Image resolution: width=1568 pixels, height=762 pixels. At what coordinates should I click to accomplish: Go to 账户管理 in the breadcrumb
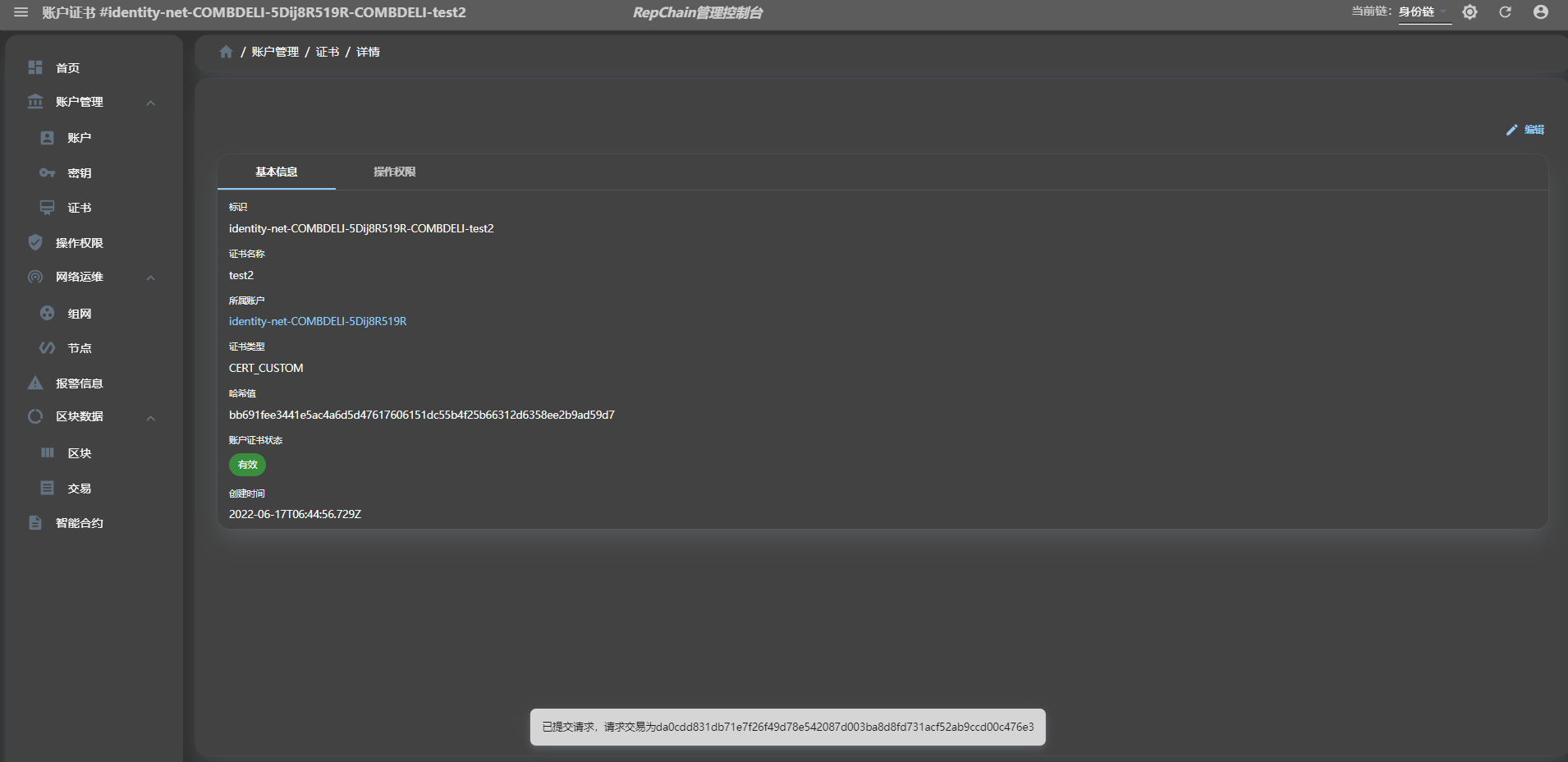tap(275, 52)
